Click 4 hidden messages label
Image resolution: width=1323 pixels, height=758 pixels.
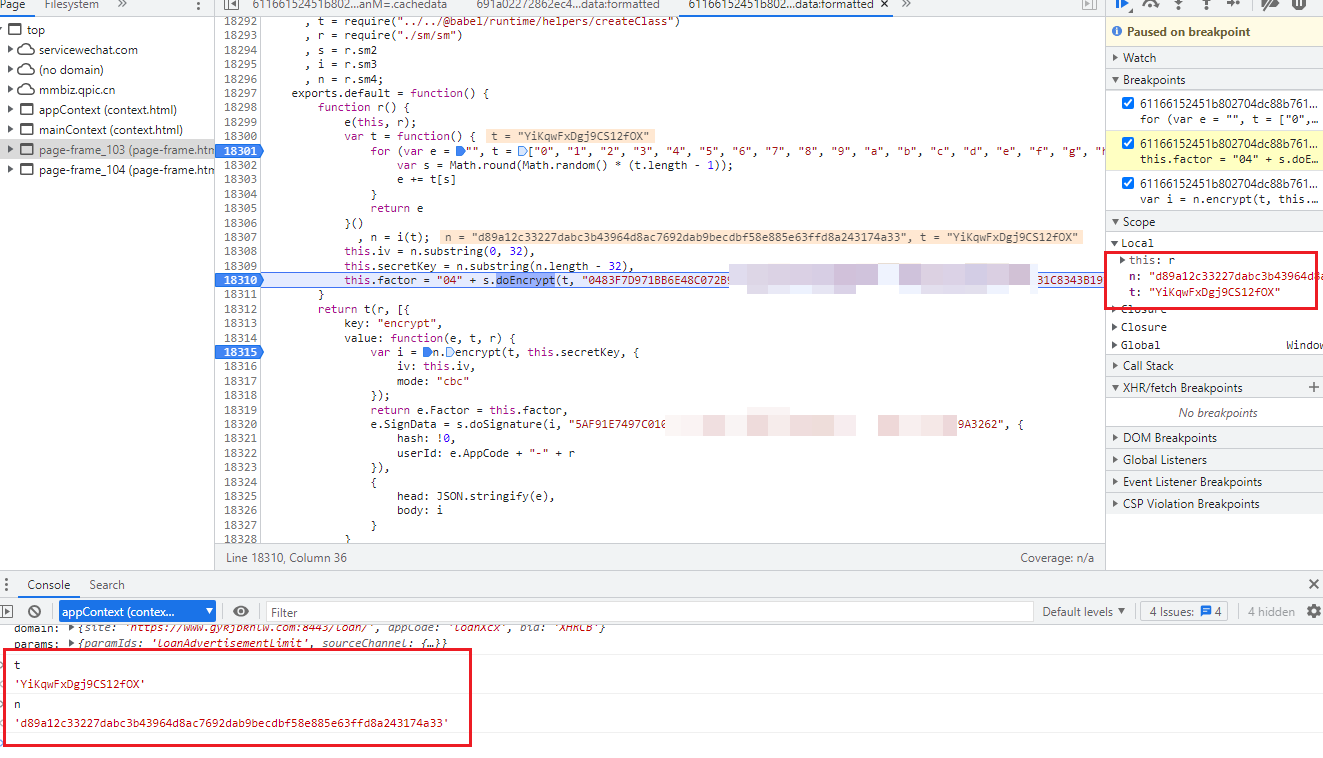click(1271, 611)
